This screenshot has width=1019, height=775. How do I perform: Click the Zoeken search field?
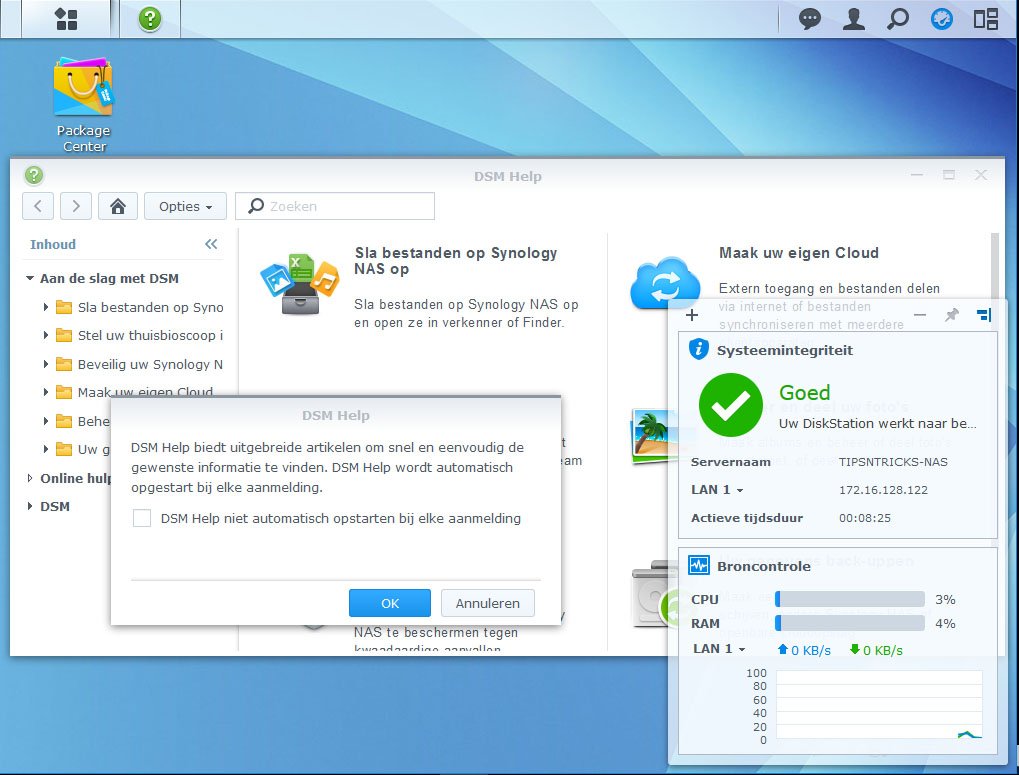tap(335, 206)
